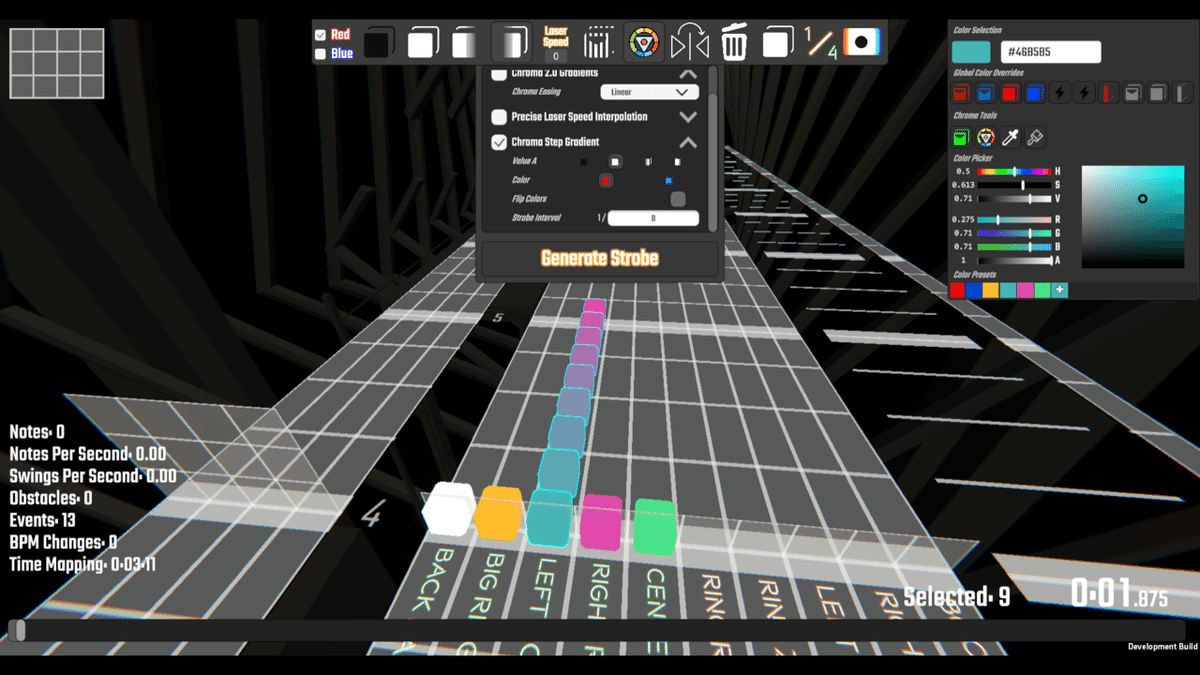
Task: Click the add color preset plus button
Action: point(1060,290)
